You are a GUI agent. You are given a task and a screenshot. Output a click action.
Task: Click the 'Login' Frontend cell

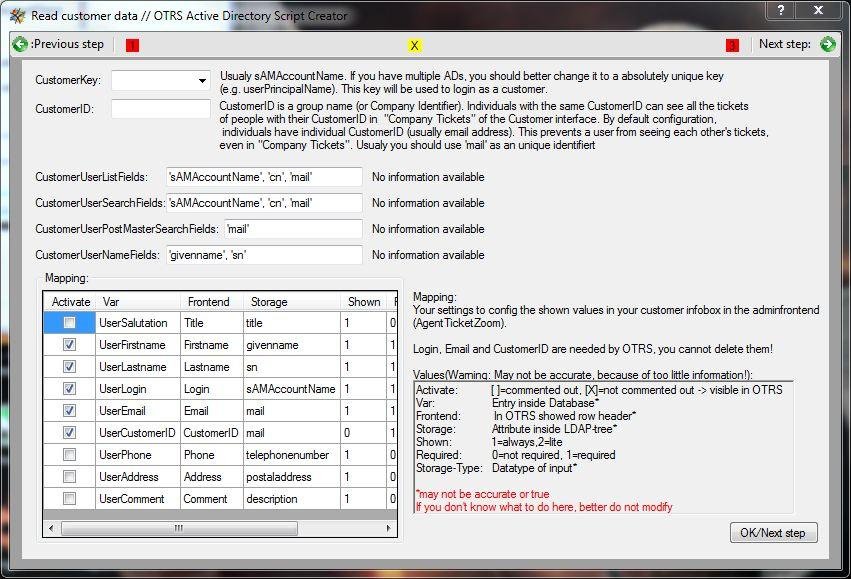[x=212, y=389]
